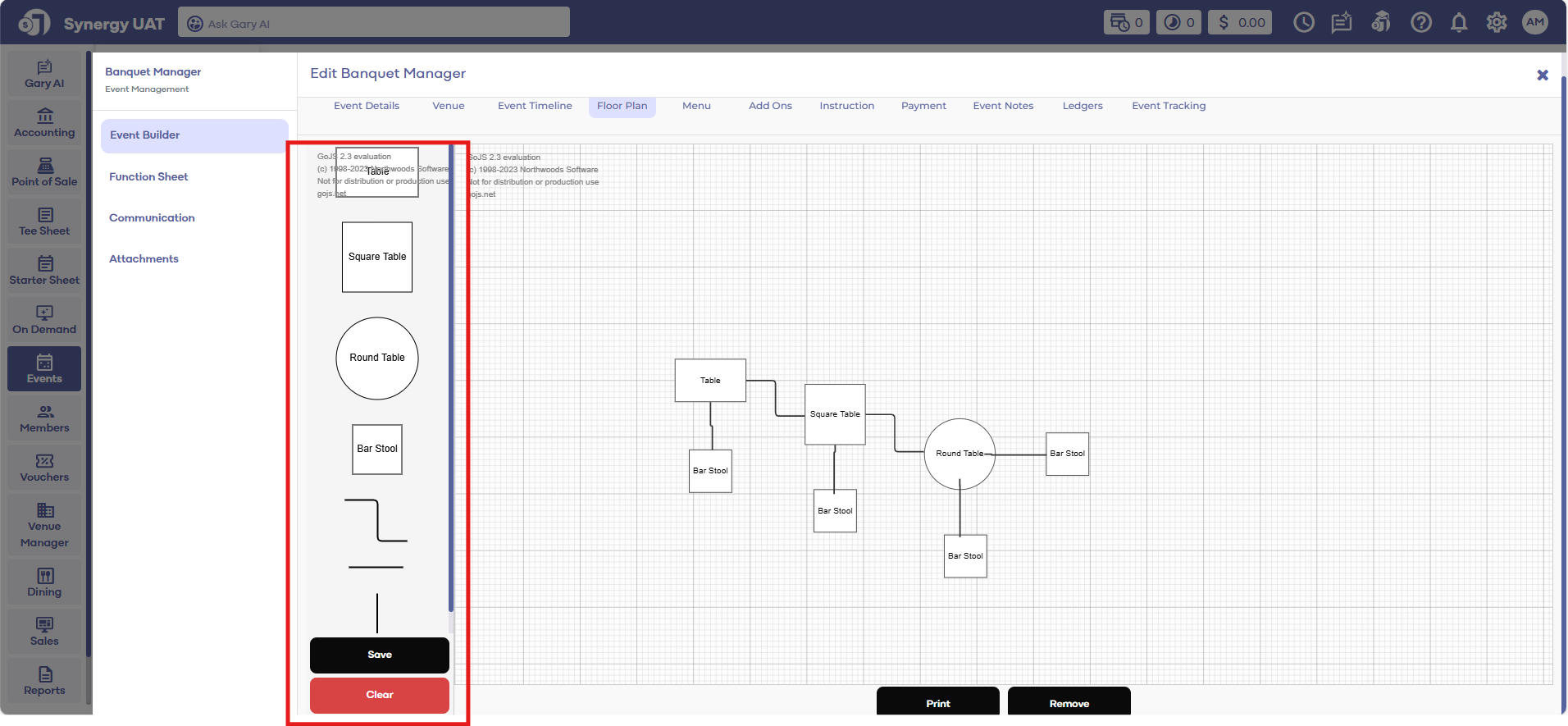The width and height of the screenshot is (1568, 726).
Task: Close the Edit Banquet Manager panel
Action: pos(1542,75)
